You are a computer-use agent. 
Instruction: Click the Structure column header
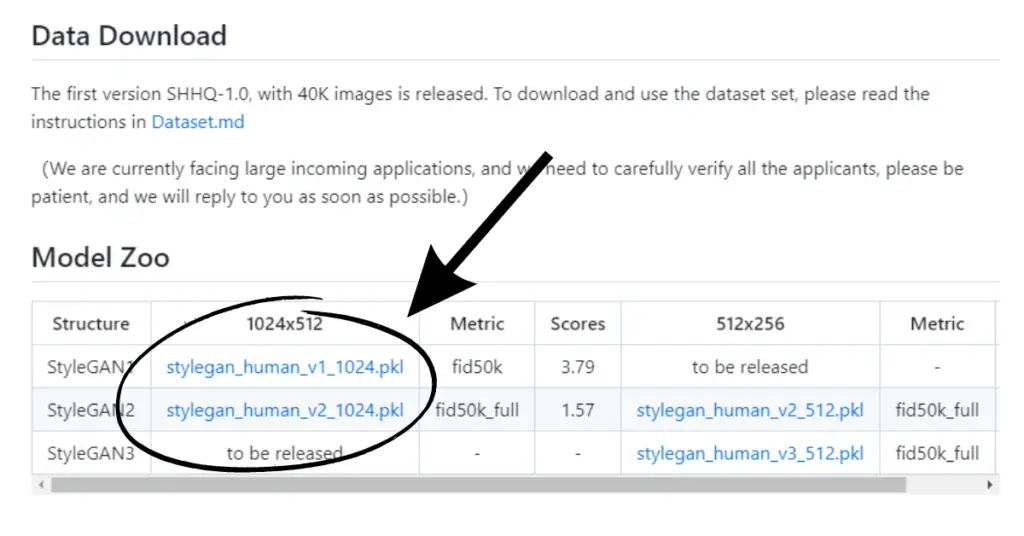tap(91, 324)
